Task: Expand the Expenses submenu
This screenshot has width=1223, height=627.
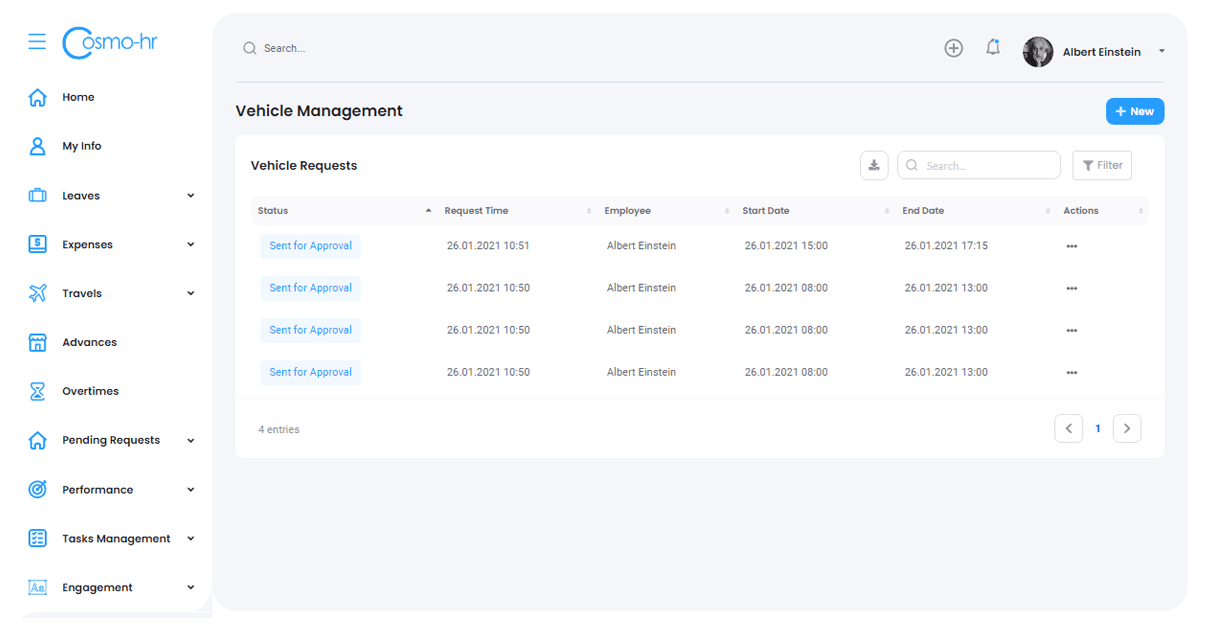Action: pyautogui.click(x=190, y=245)
